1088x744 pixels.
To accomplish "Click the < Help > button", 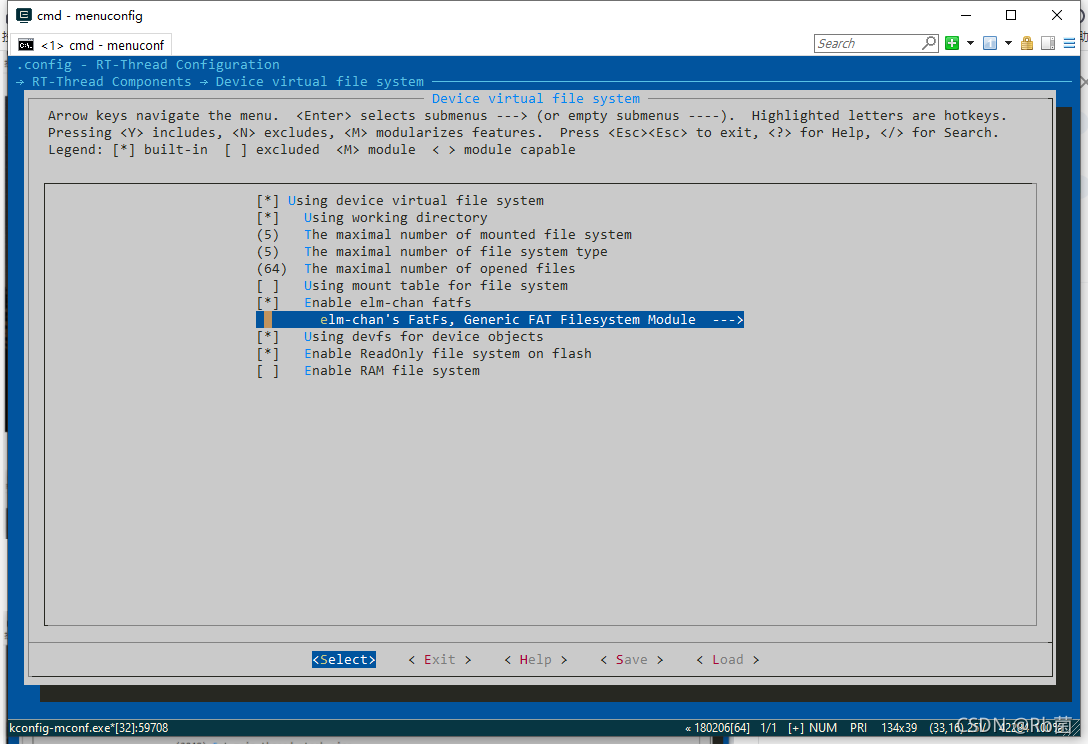I will click(x=536, y=659).
